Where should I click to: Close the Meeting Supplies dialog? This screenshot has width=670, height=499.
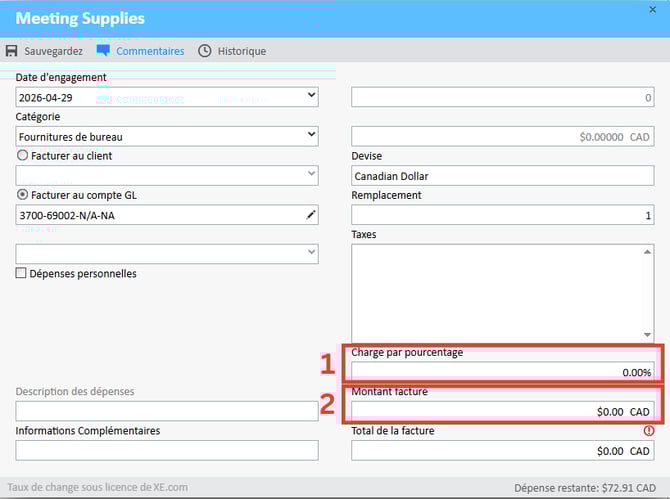point(653,10)
